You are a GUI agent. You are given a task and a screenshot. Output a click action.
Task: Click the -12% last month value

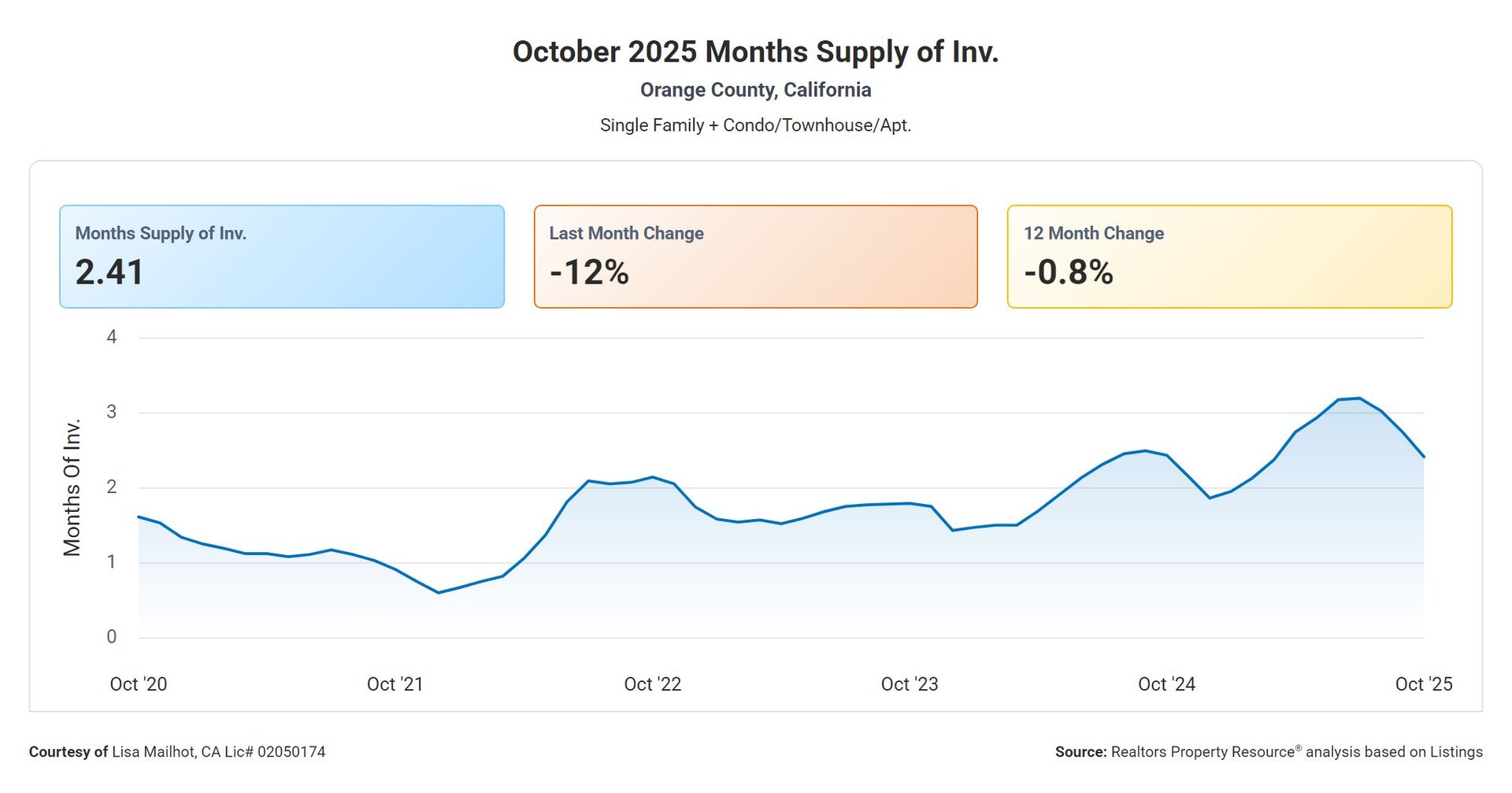click(589, 272)
